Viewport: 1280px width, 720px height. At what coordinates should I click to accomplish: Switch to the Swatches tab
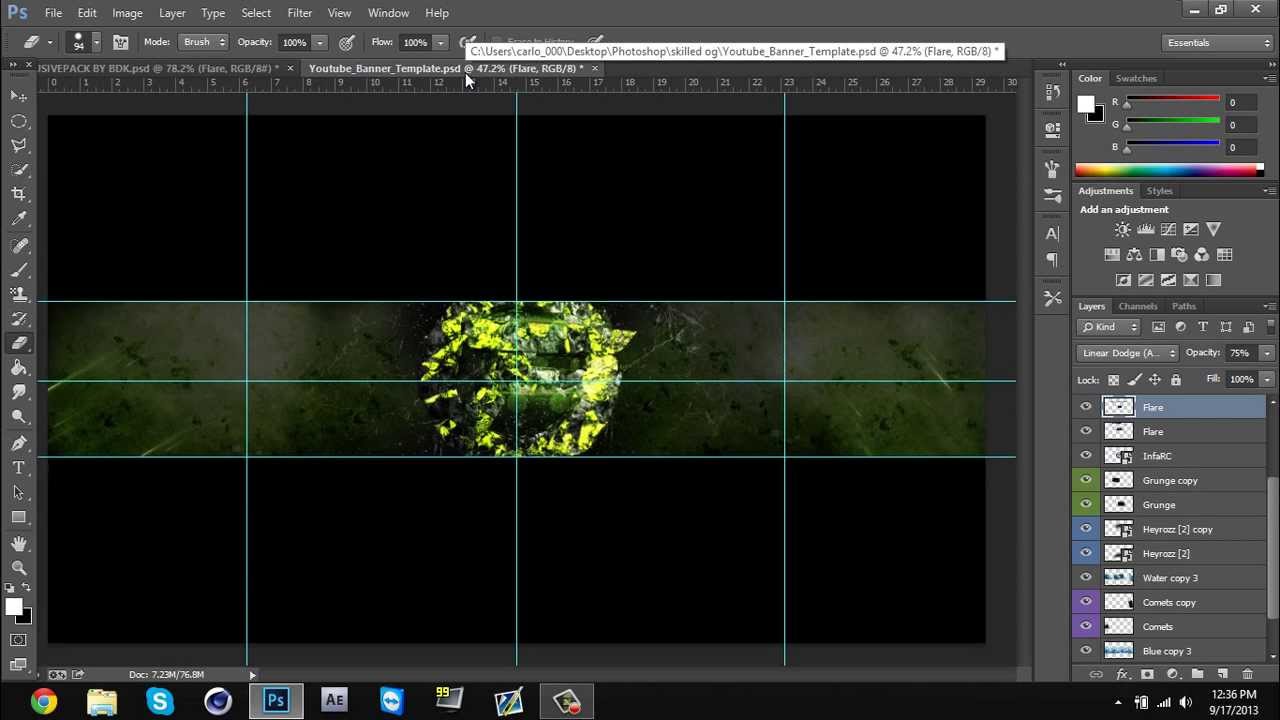pos(1136,78)
